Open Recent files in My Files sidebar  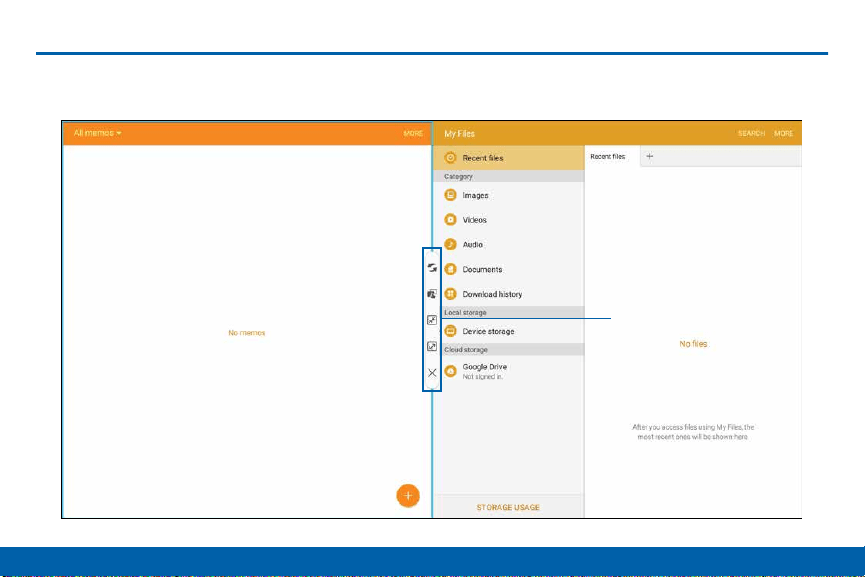coord(509,158)
